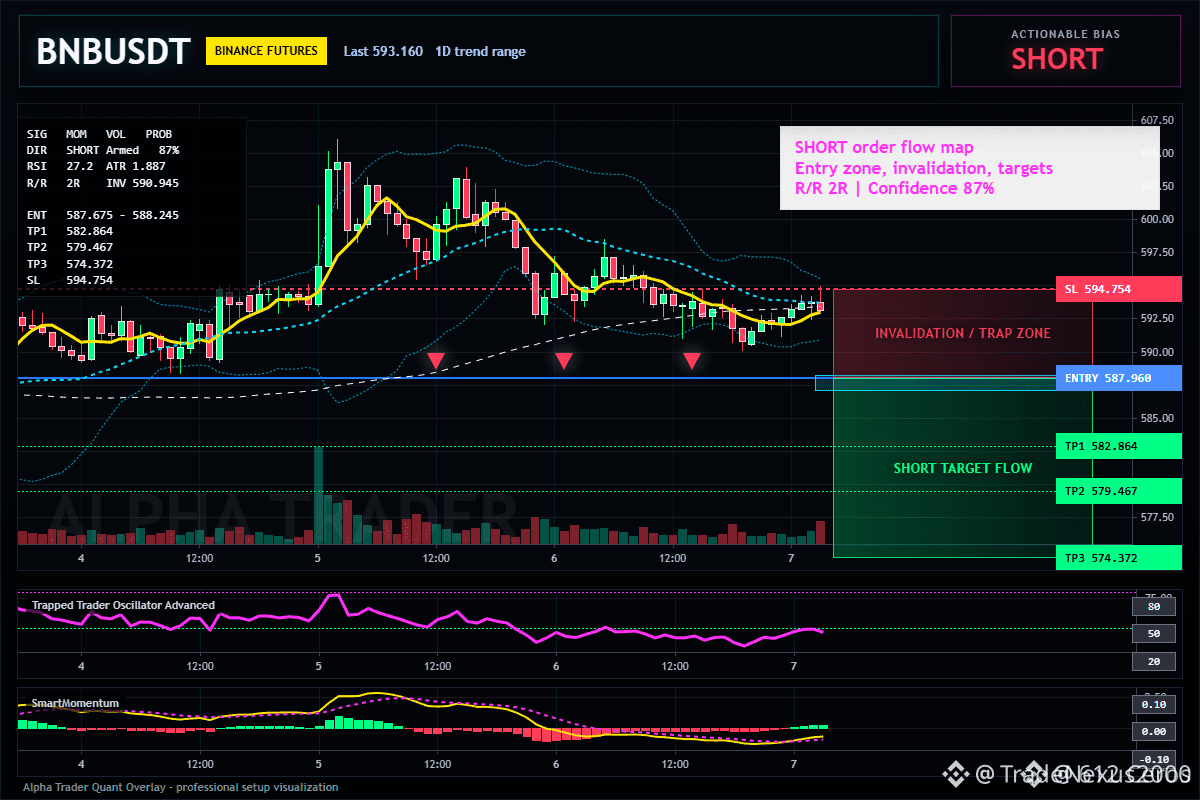Click the red triangle marker above day 5's 12:00
Image resolution: width=1200 pixels, height=800 pixels.
436,360
